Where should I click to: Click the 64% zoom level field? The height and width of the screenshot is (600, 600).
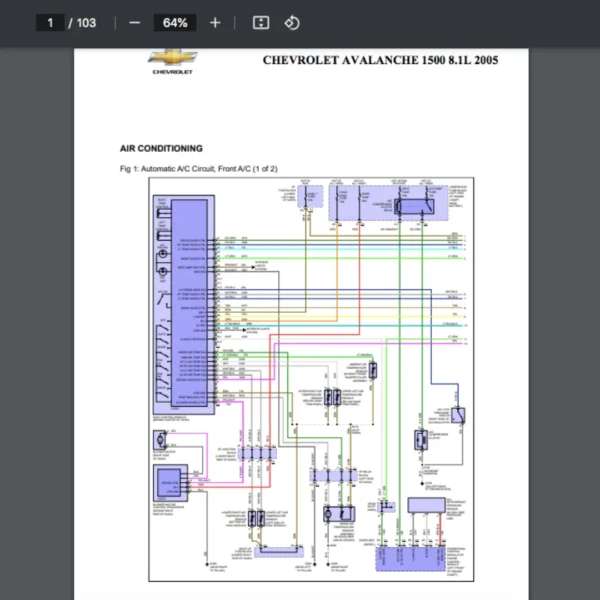coord(175,22)
